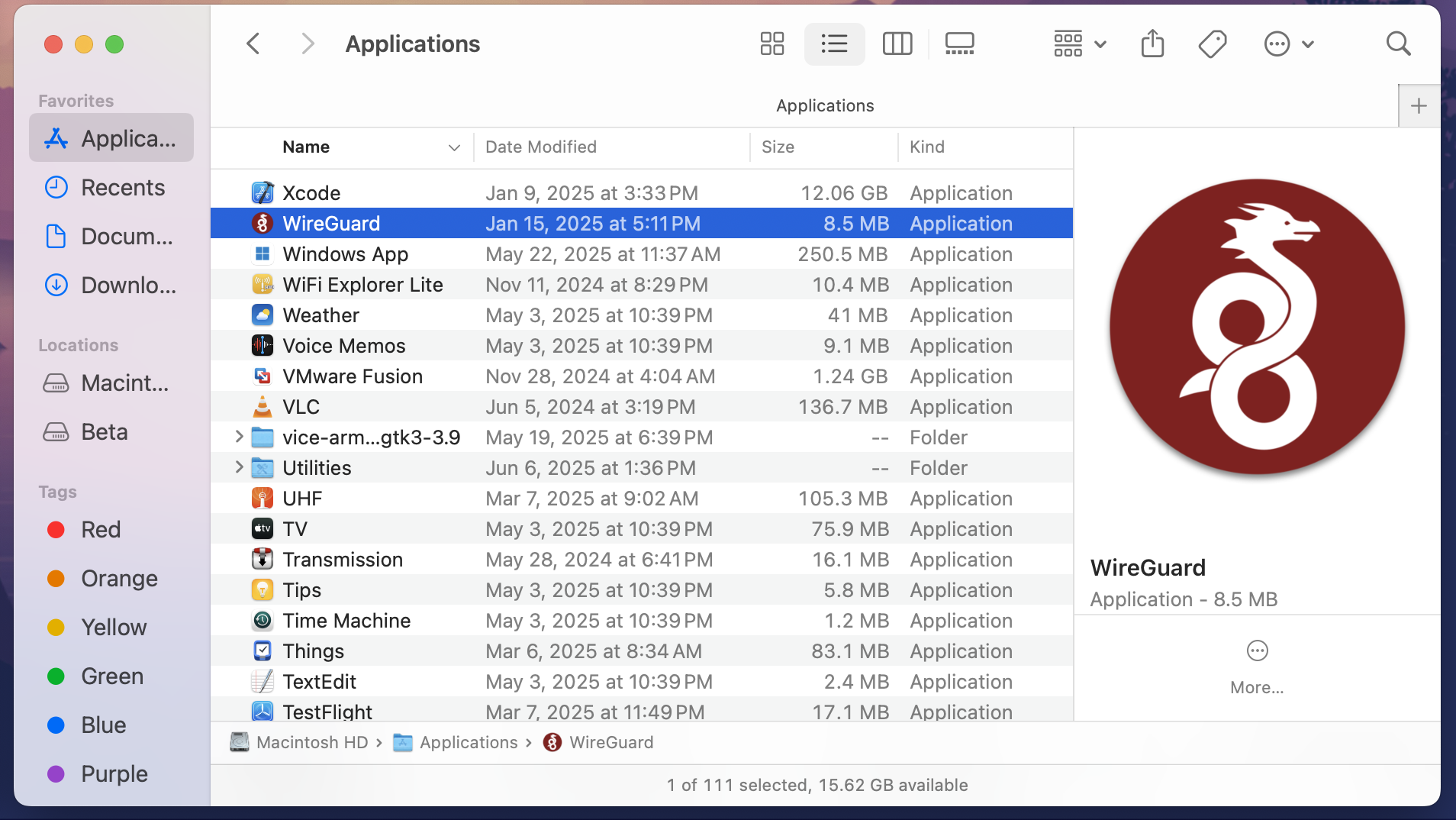1456x820 pixels.
Task: Select the UHF app icon
Action: click(263, 498)
